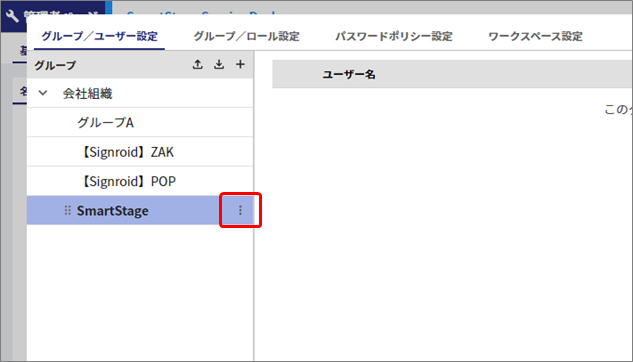Select the SmartStage group row

(x=140, y=210)
